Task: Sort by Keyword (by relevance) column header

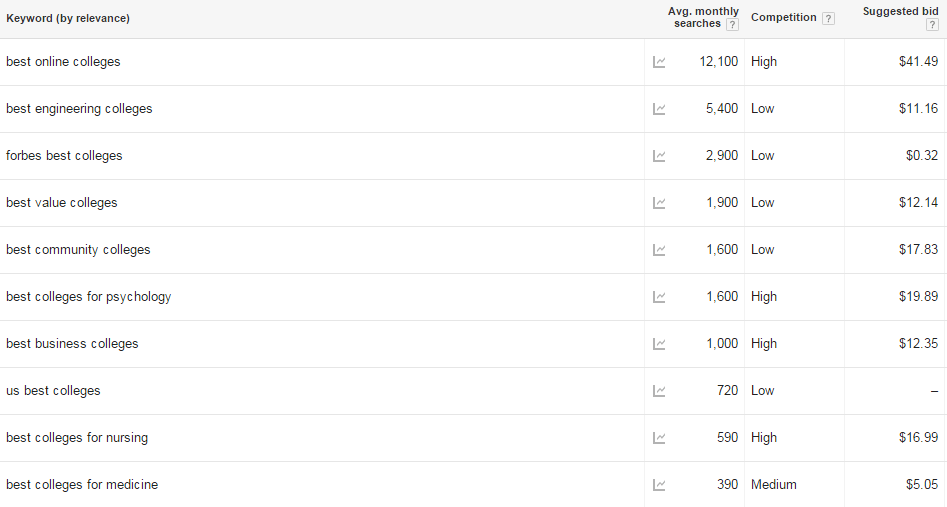Action: [68, 18]
